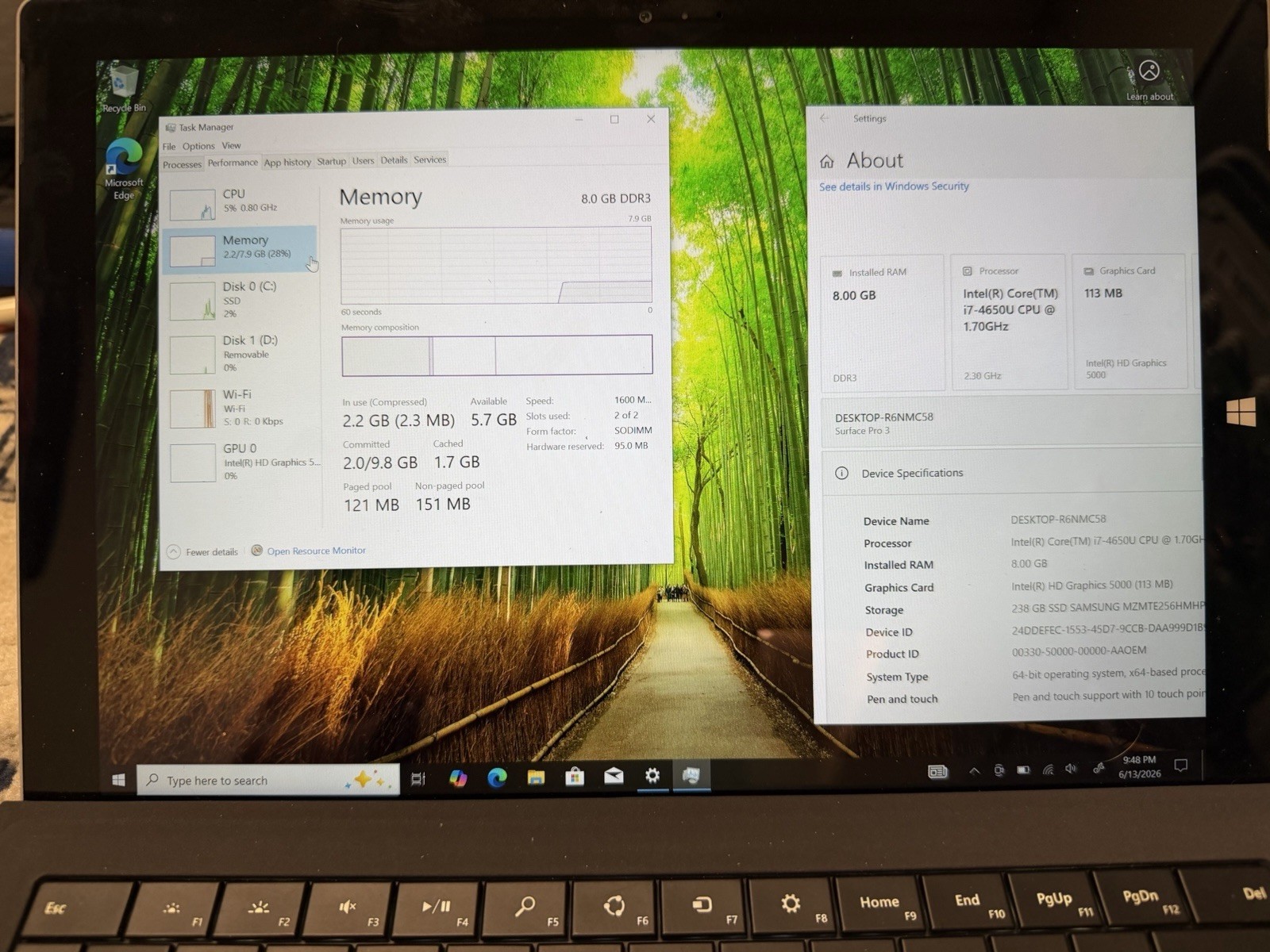Open Wi-Fi network flyout in tray
The width and height of the screenshot is (1270, 952).
pyautogui.click(x=1048, y=769)
